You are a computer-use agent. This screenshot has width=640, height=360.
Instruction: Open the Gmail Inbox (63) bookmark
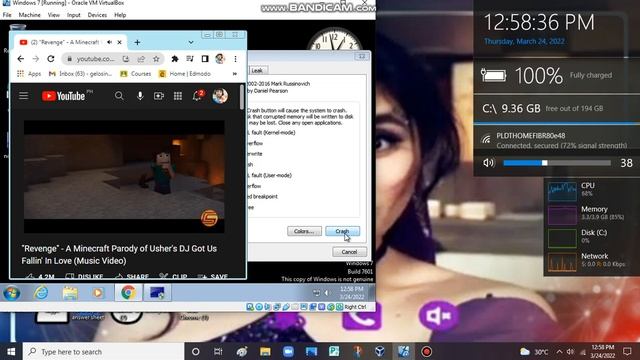80,74
